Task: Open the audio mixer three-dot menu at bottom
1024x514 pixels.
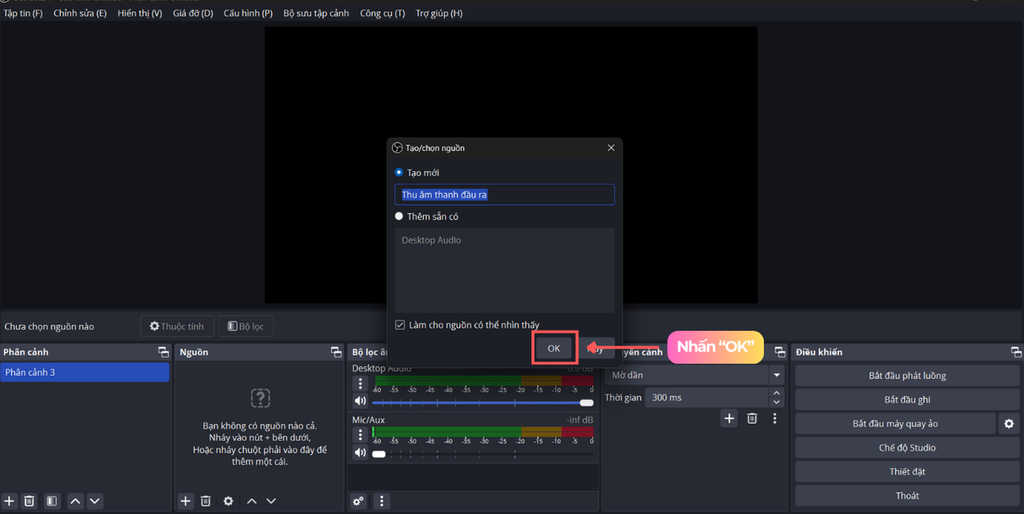Action: (x=381, y=501)
